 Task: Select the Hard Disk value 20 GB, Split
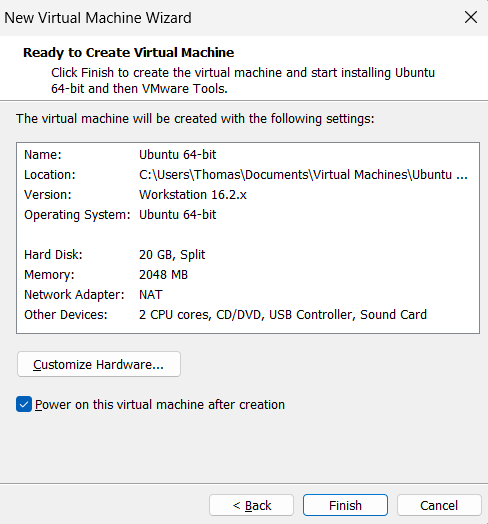point(172,255)
